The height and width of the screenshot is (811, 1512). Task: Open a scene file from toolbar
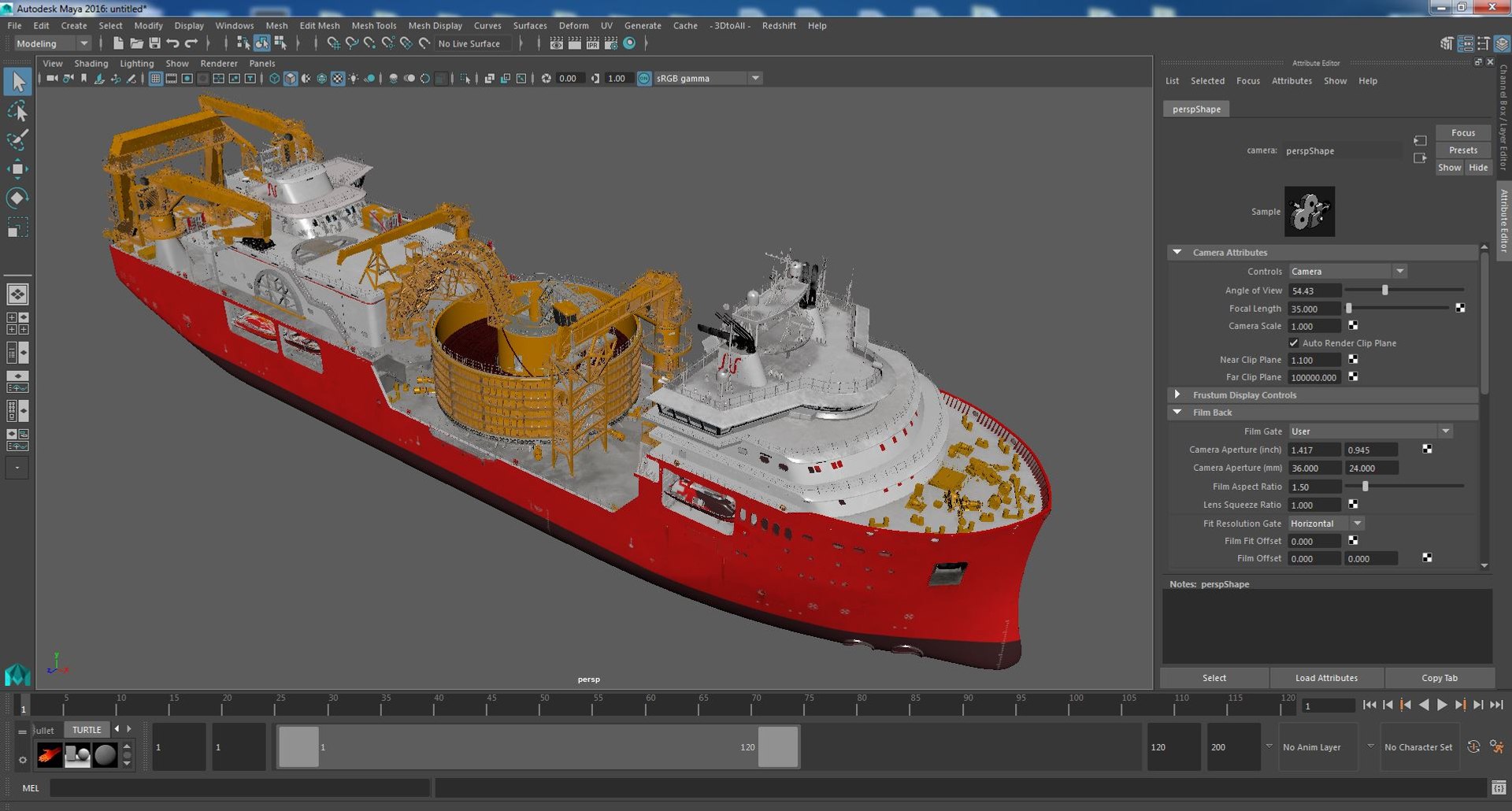[136, 43]
